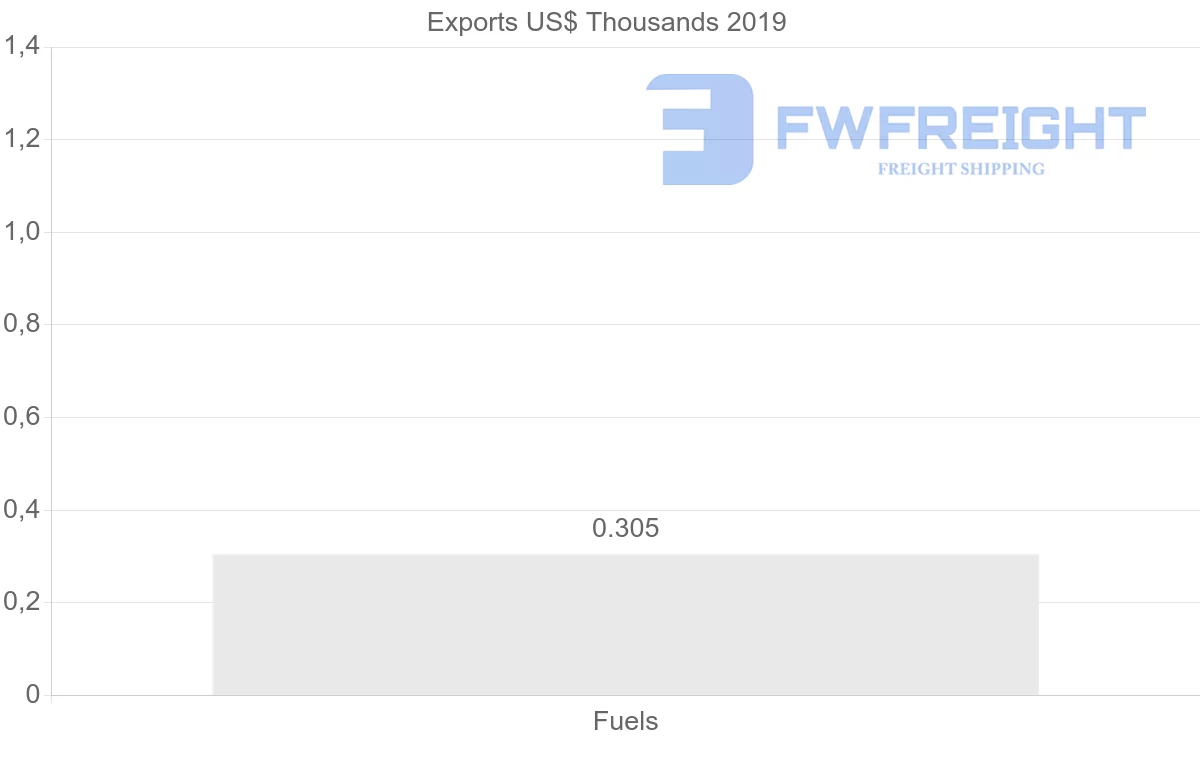Viewport: 1200px width, 763px height.
Task: Click the 0,2 y-axis label
Action: (21, 602)
